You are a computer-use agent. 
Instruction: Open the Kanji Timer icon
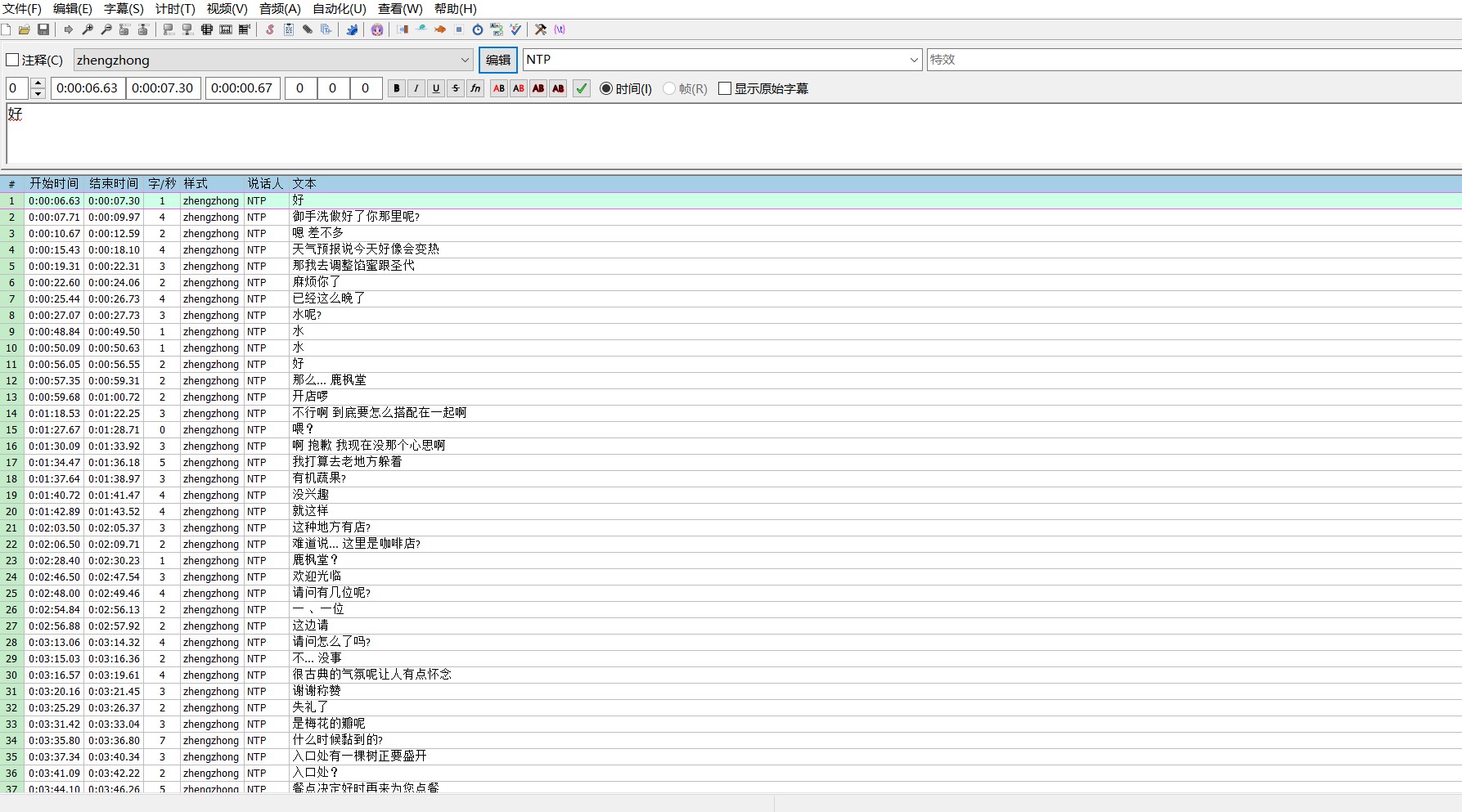click(x=497, y=29)
